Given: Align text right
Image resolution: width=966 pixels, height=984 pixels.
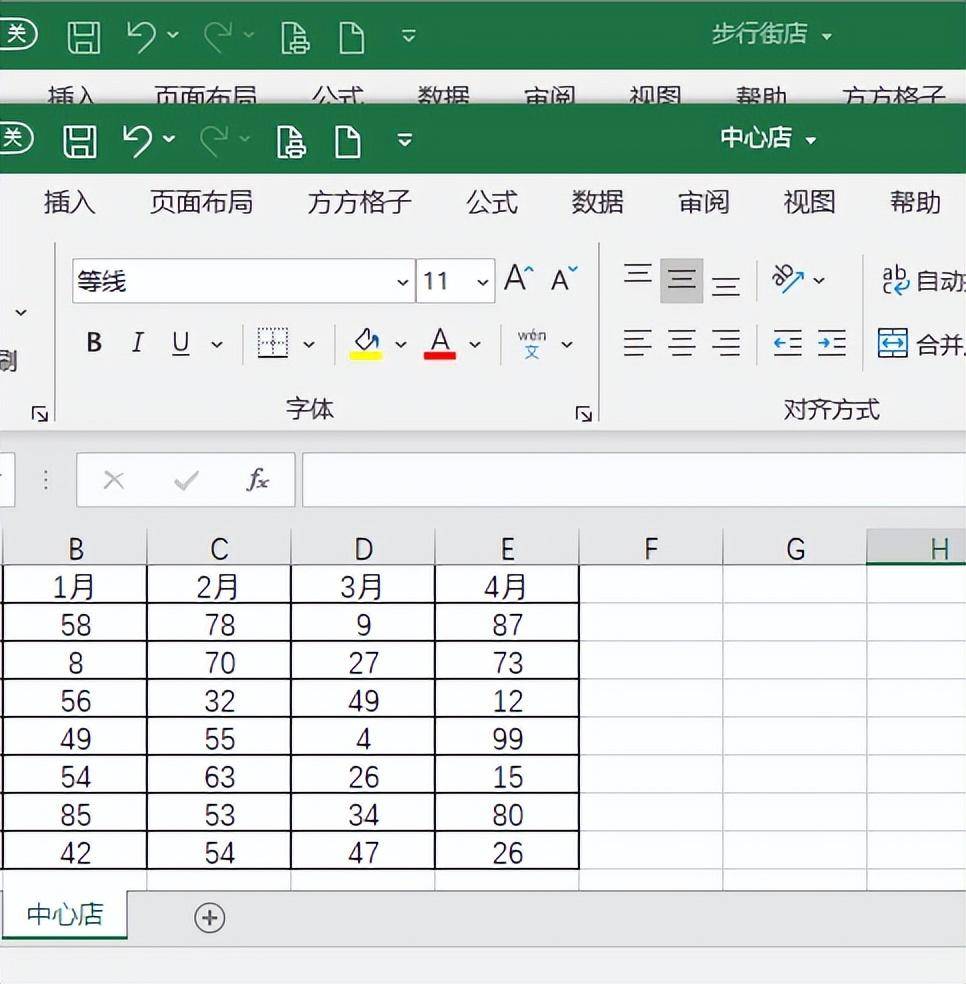Looking at the screenshot, I should coord(726,343).
